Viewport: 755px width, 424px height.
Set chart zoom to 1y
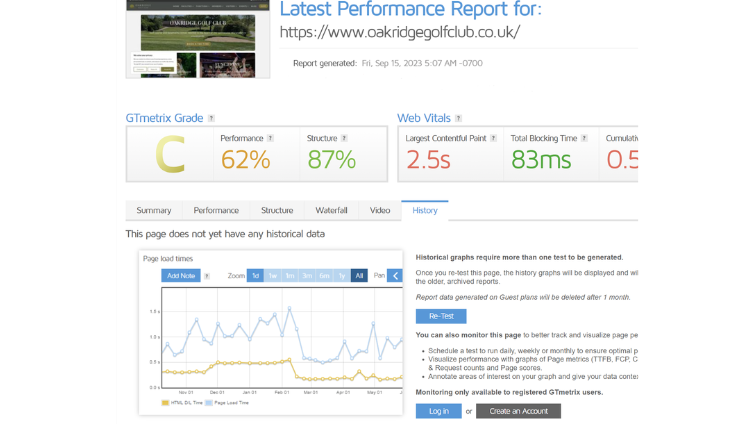point(342,276)
